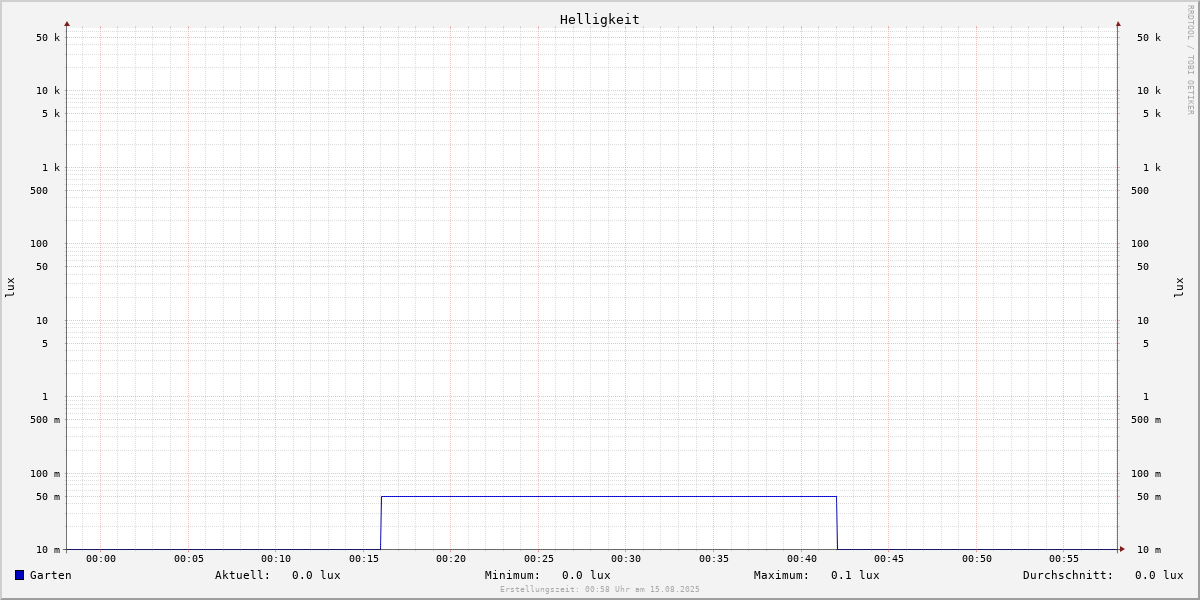
Task: Select "5 k" on the left axis
Action: coord(51,114)
